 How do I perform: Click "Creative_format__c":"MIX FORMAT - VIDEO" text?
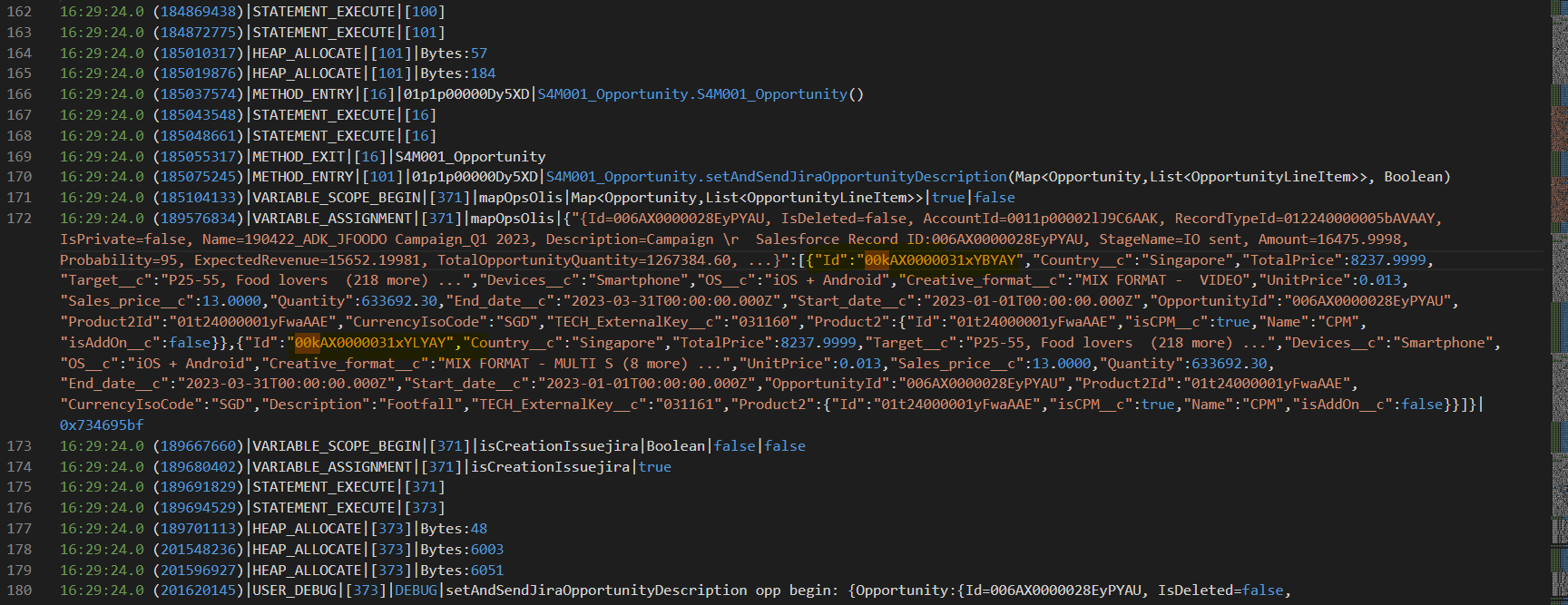tap(1078, 281)
